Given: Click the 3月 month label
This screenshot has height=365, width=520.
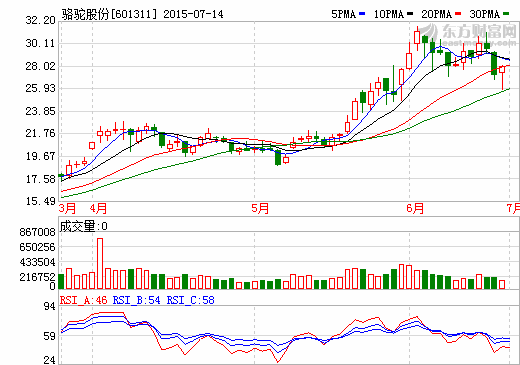Looking at the screenshot, I should point(67,209).
